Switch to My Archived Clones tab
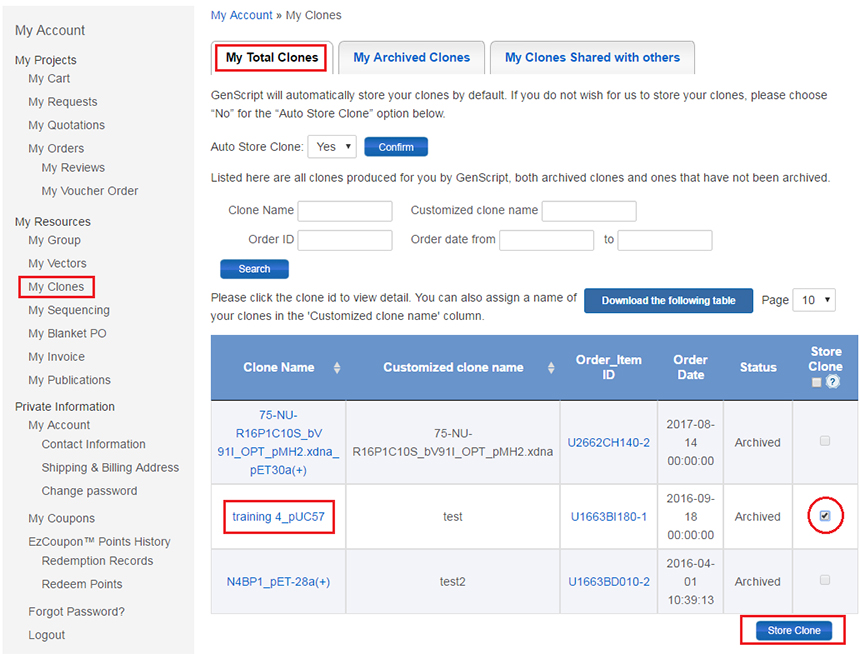This screenshot has height=654, width=860. click(x=411, y=58)
